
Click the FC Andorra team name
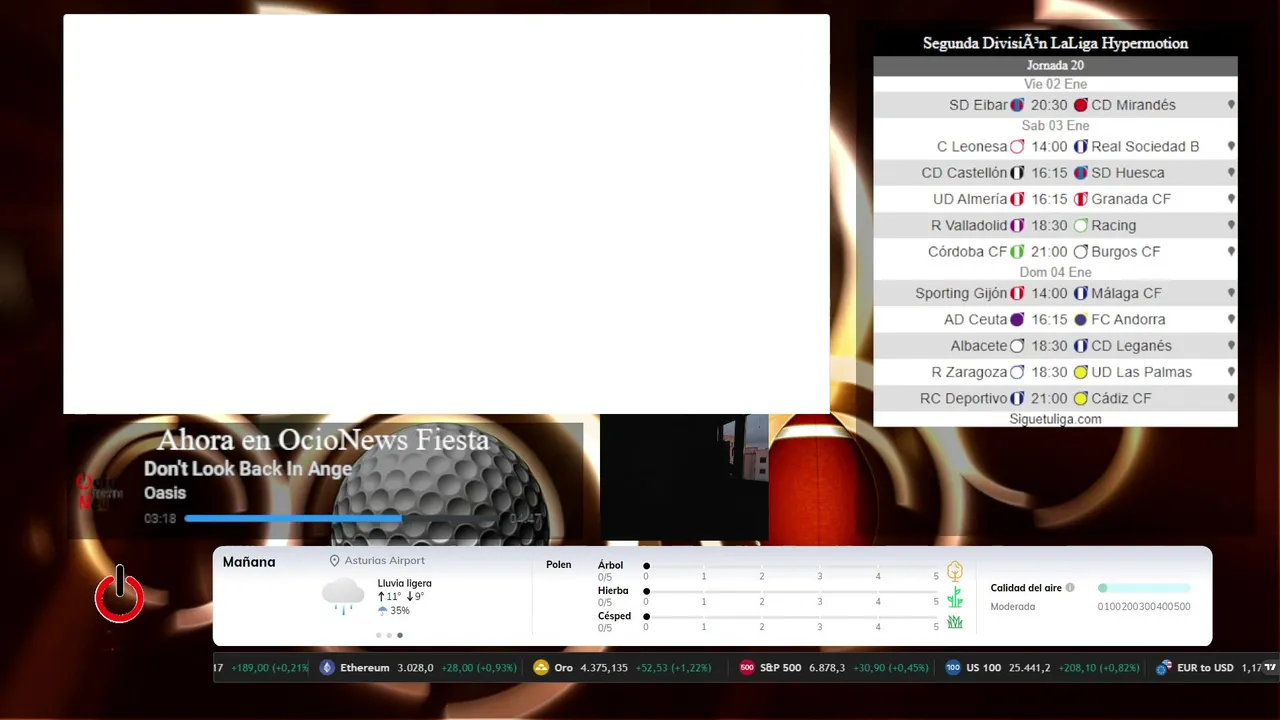pos(1128,320)
